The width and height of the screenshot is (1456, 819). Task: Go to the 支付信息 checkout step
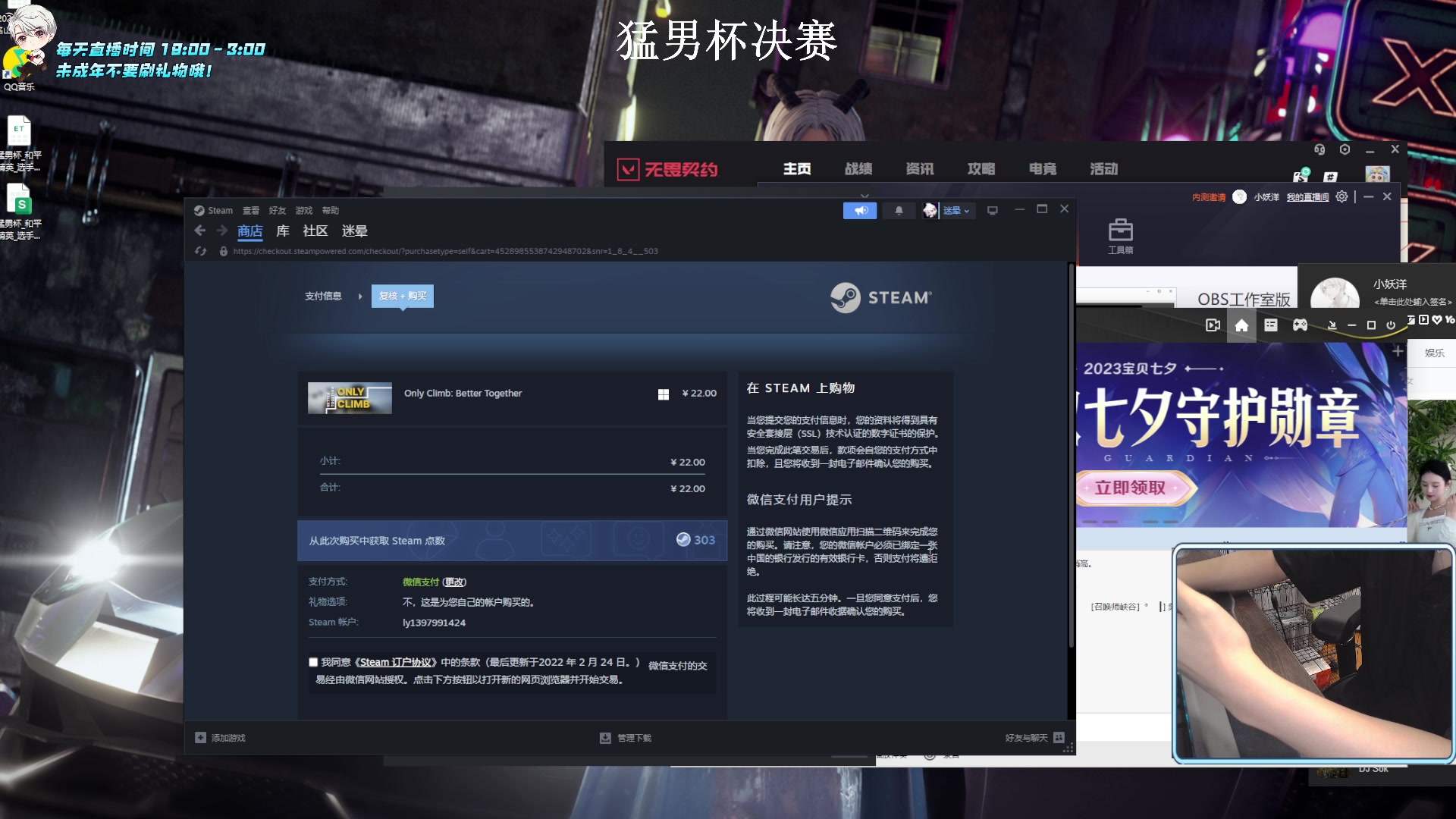point(323,296)
